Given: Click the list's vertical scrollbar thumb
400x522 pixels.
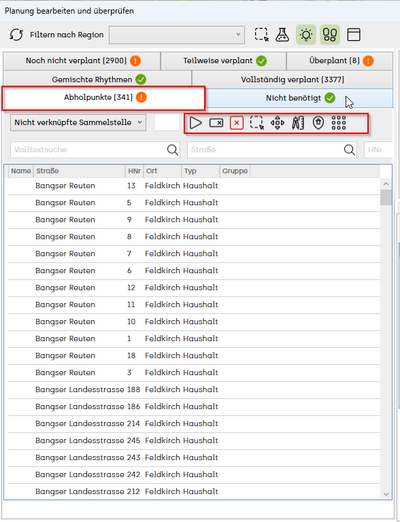Looking at the screenshot, I should tap(386, 197).
